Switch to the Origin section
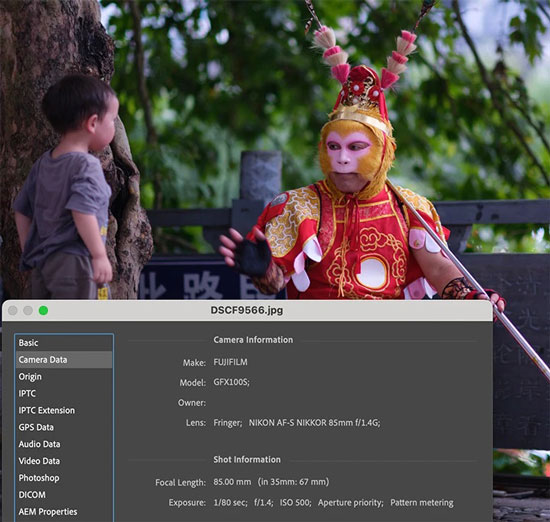Screen dimensions: 550x522 (x=64, y=376)
